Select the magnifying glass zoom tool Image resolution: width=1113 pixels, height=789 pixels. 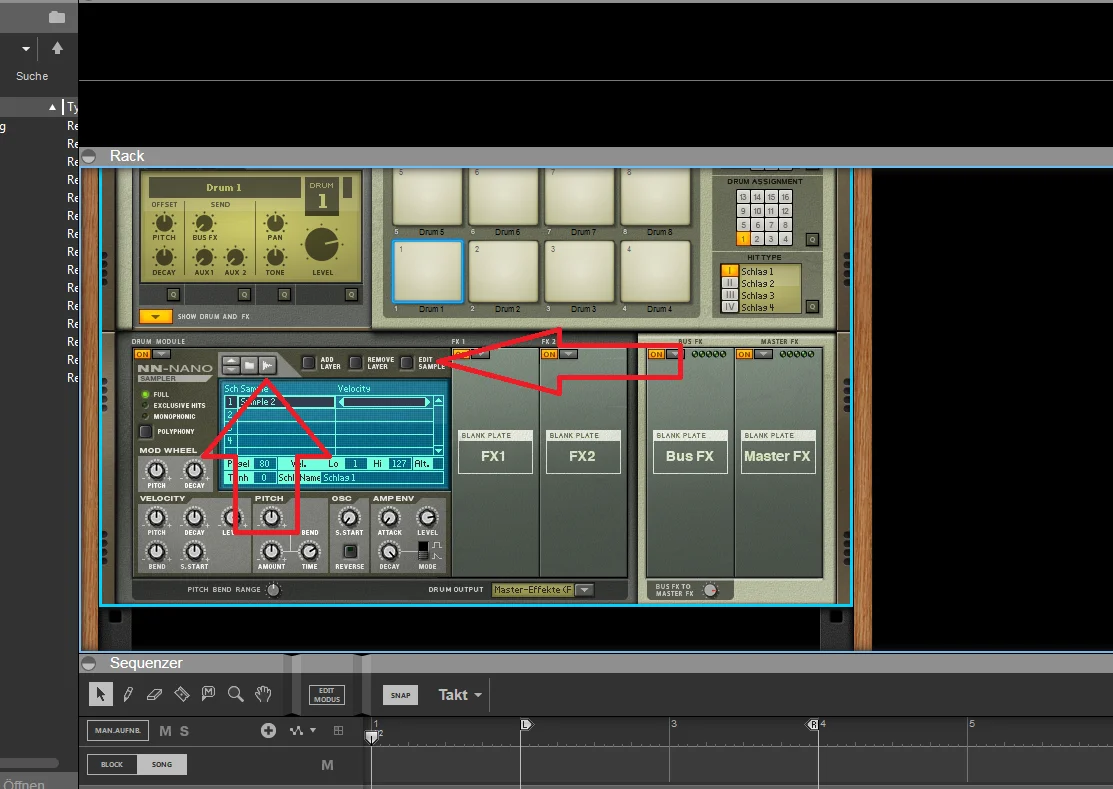[236, 694]
